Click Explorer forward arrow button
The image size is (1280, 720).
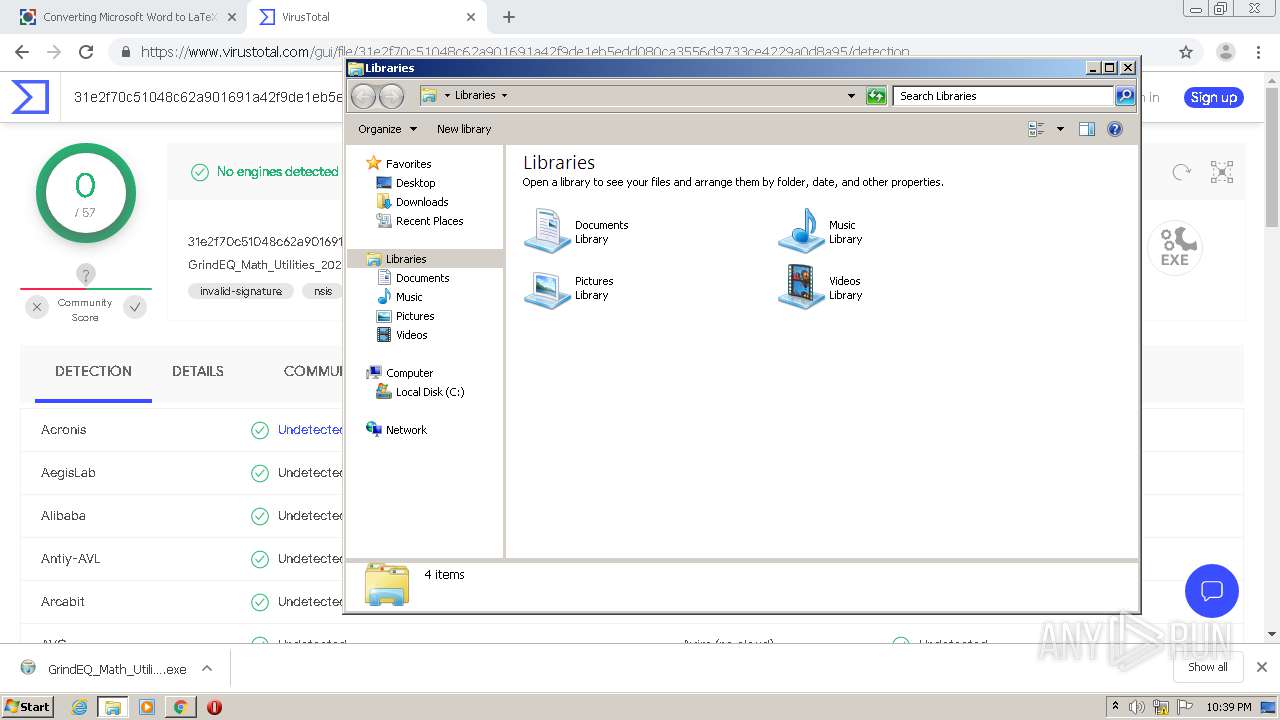pyautogui.click(x=392, y=96)
